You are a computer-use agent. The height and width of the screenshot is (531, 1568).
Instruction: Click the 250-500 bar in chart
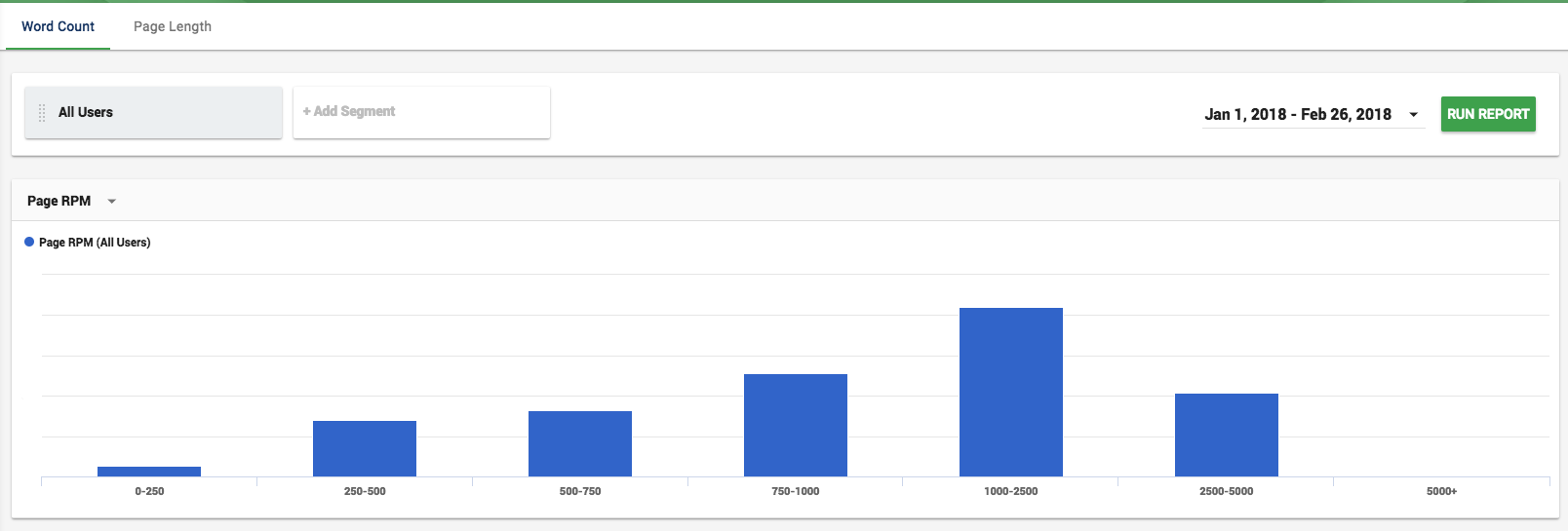click(x=365, y=448)
